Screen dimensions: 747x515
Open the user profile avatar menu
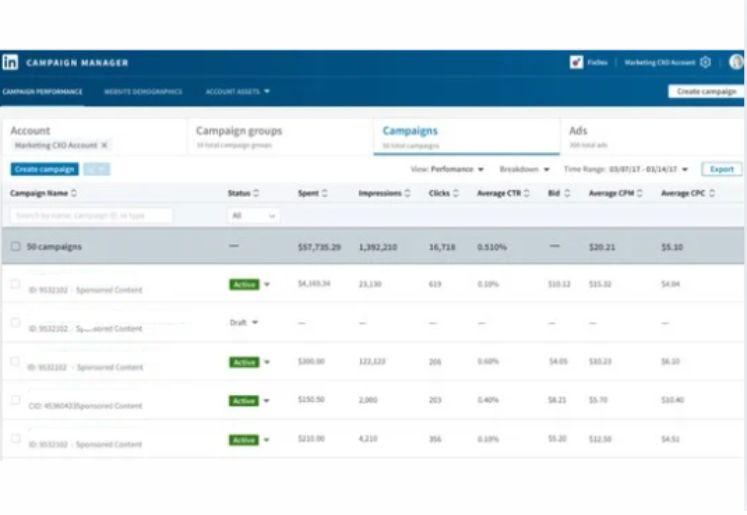(736, 62)
